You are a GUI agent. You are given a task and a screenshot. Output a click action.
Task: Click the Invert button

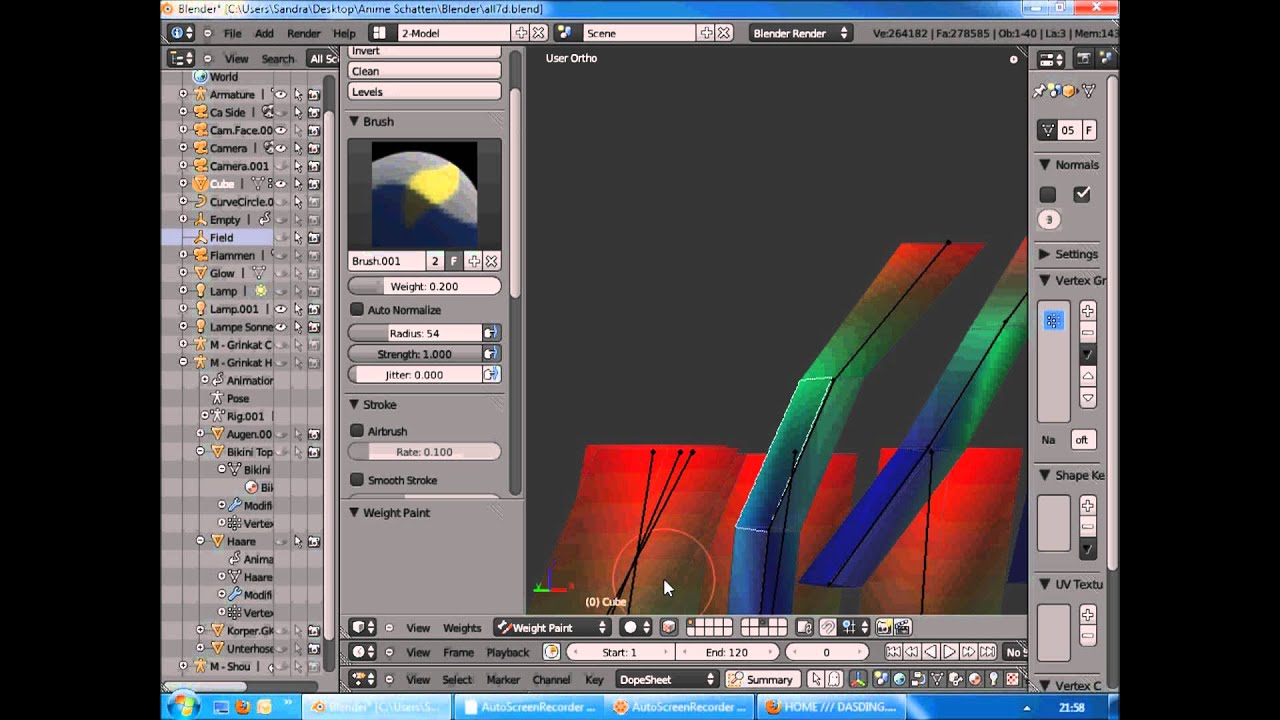(424, 51)
